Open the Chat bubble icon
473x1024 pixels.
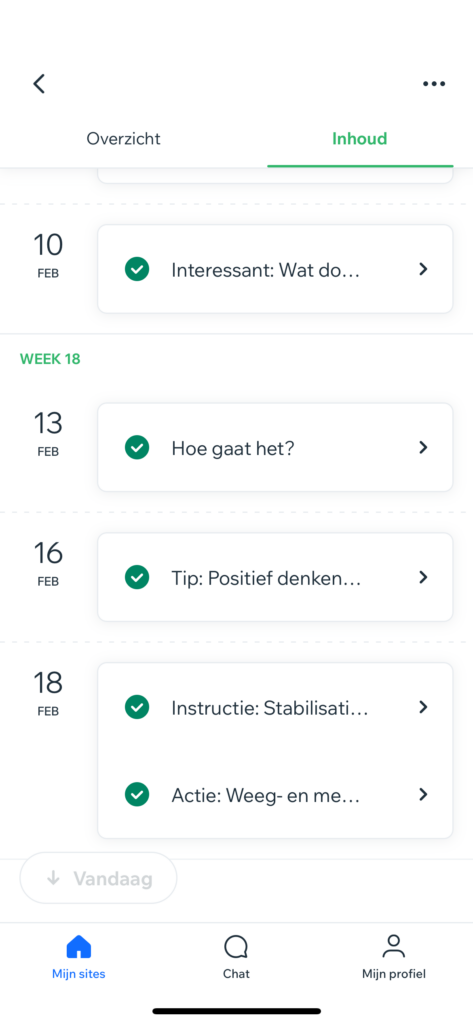click(236, 946)
